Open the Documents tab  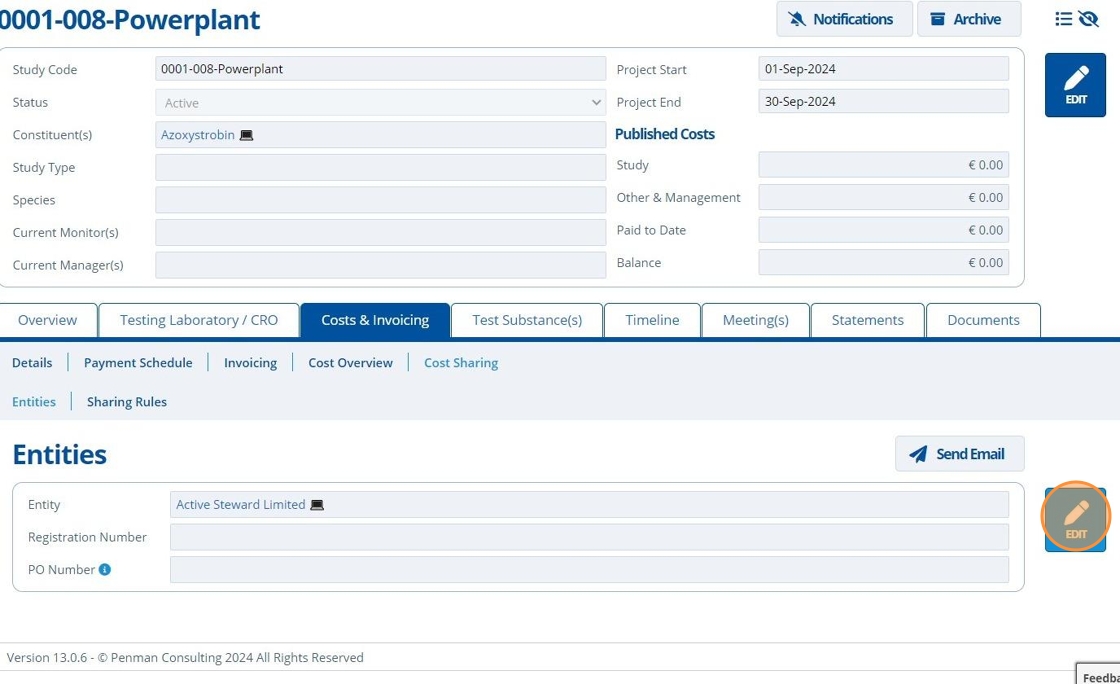(x=984, y=321)
